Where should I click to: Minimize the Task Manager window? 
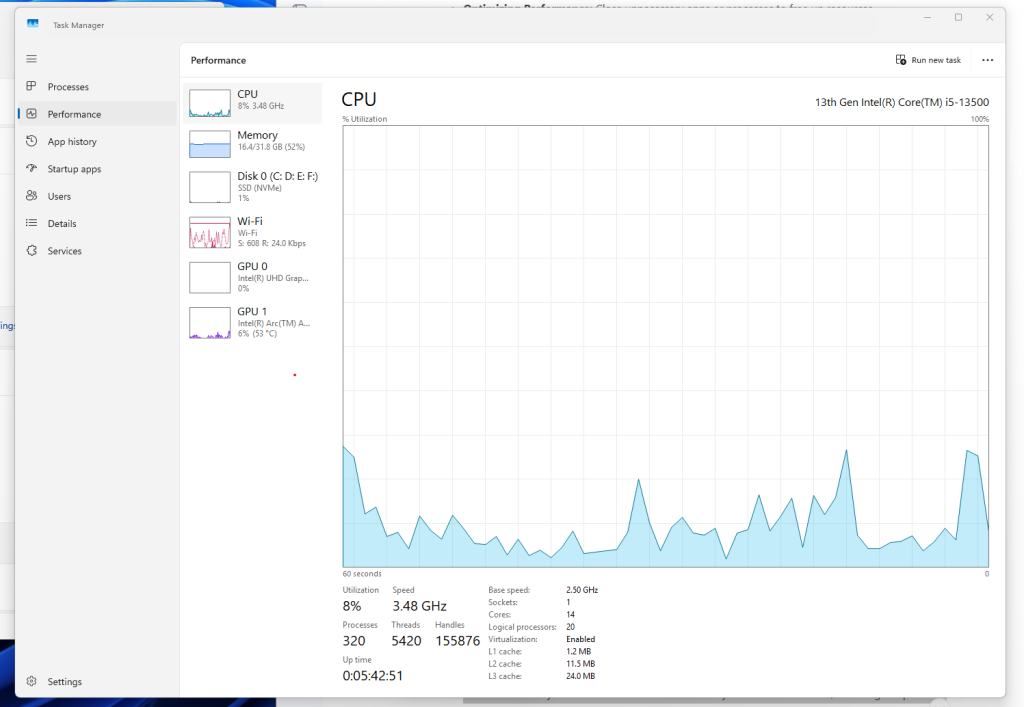point(927,18)
